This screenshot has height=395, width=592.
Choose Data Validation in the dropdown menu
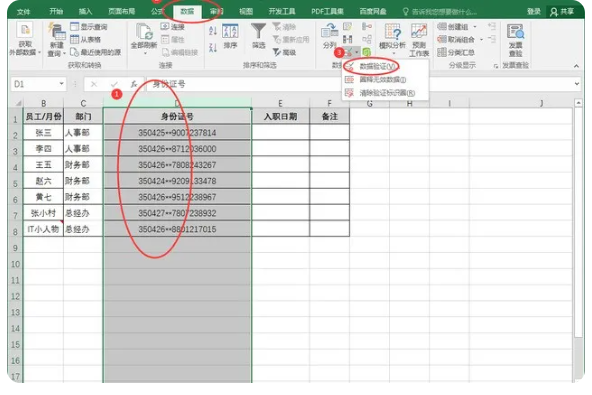[x=378, y=66]
